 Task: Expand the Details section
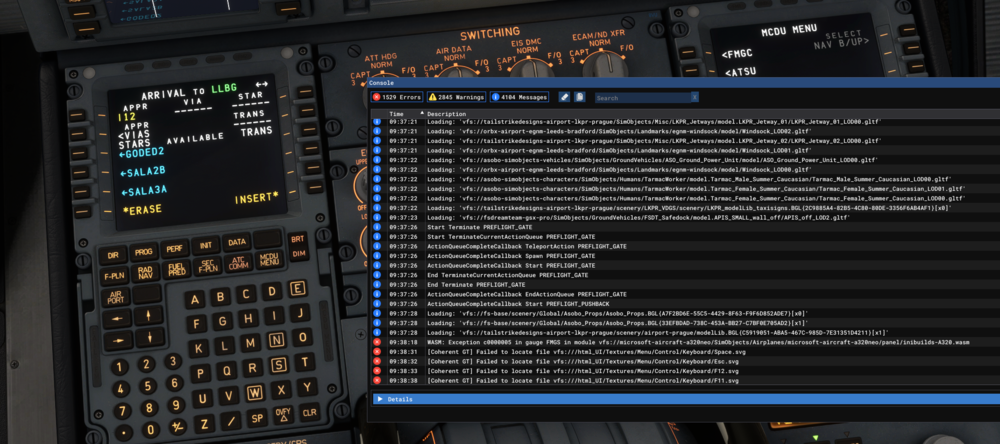[400, 399]
